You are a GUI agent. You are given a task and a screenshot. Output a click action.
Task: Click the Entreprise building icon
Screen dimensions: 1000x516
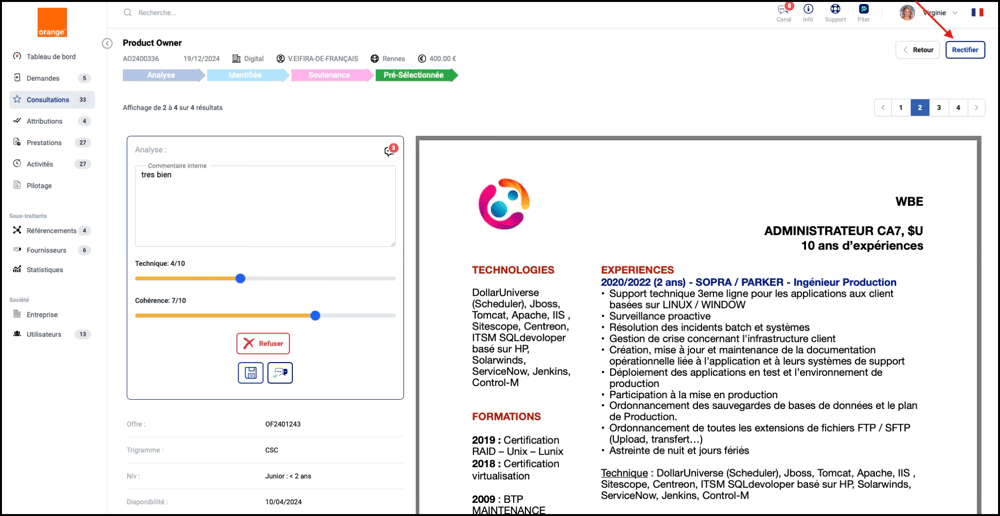pos(17,314)
